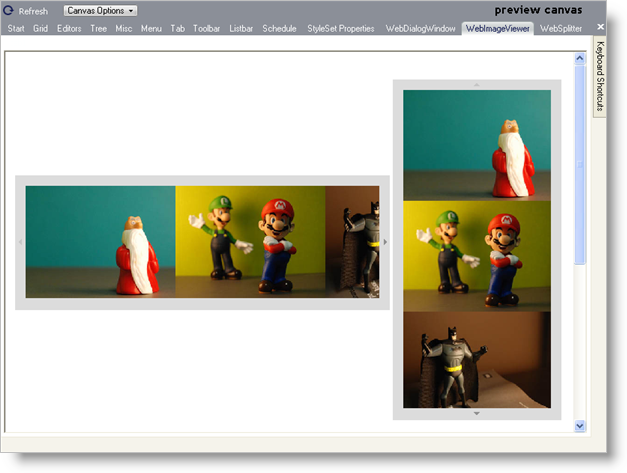Viewport: 627px width, 473px height.
Task: Open the Canvas Options dropdown
Action: click(x=100, y=11)
